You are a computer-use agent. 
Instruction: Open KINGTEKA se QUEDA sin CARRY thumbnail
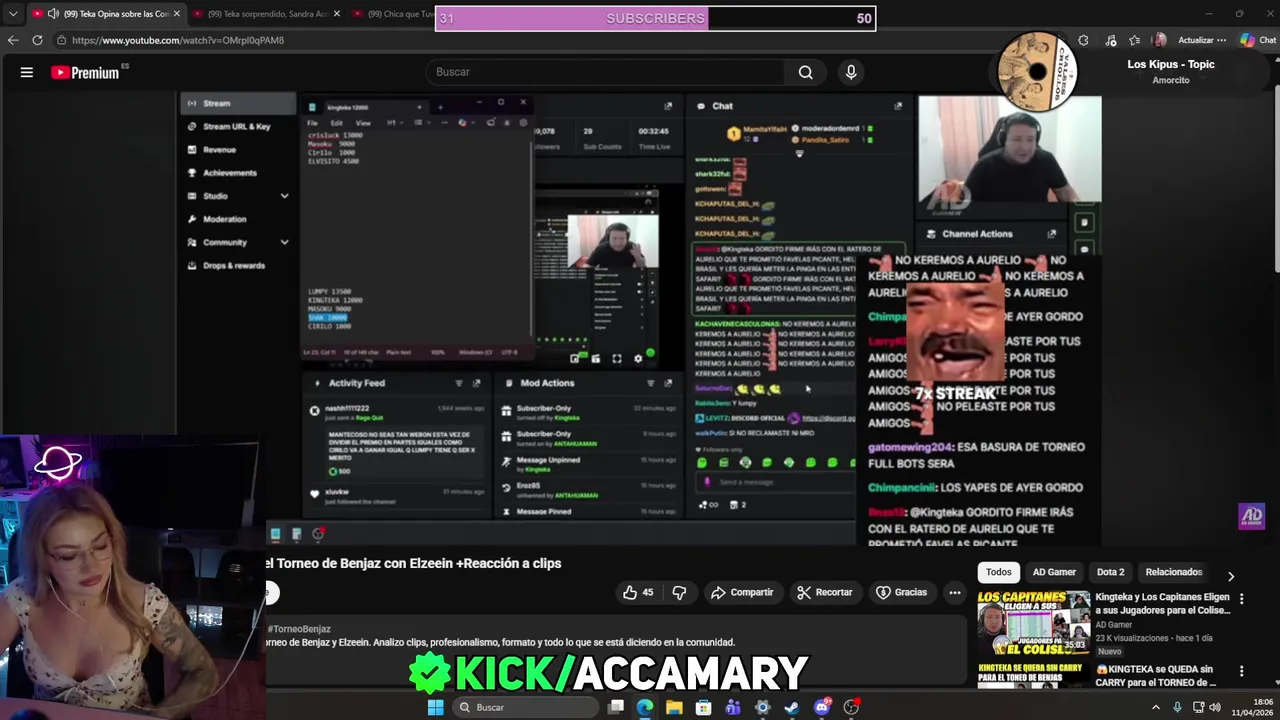pyautogui.click(x=1034, y=675)
